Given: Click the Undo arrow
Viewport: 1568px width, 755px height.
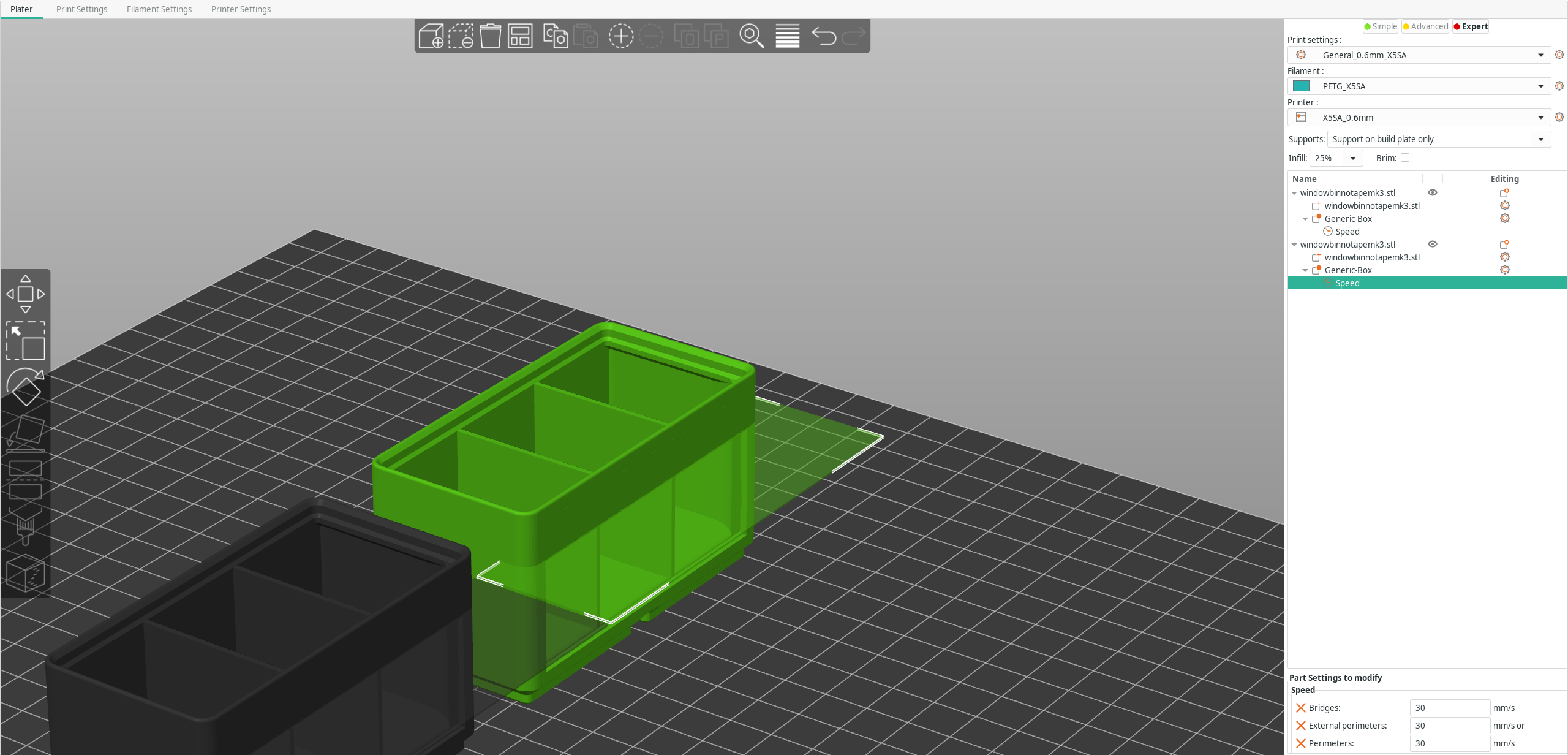Looking at the screenshot, I should pos(825,36).
